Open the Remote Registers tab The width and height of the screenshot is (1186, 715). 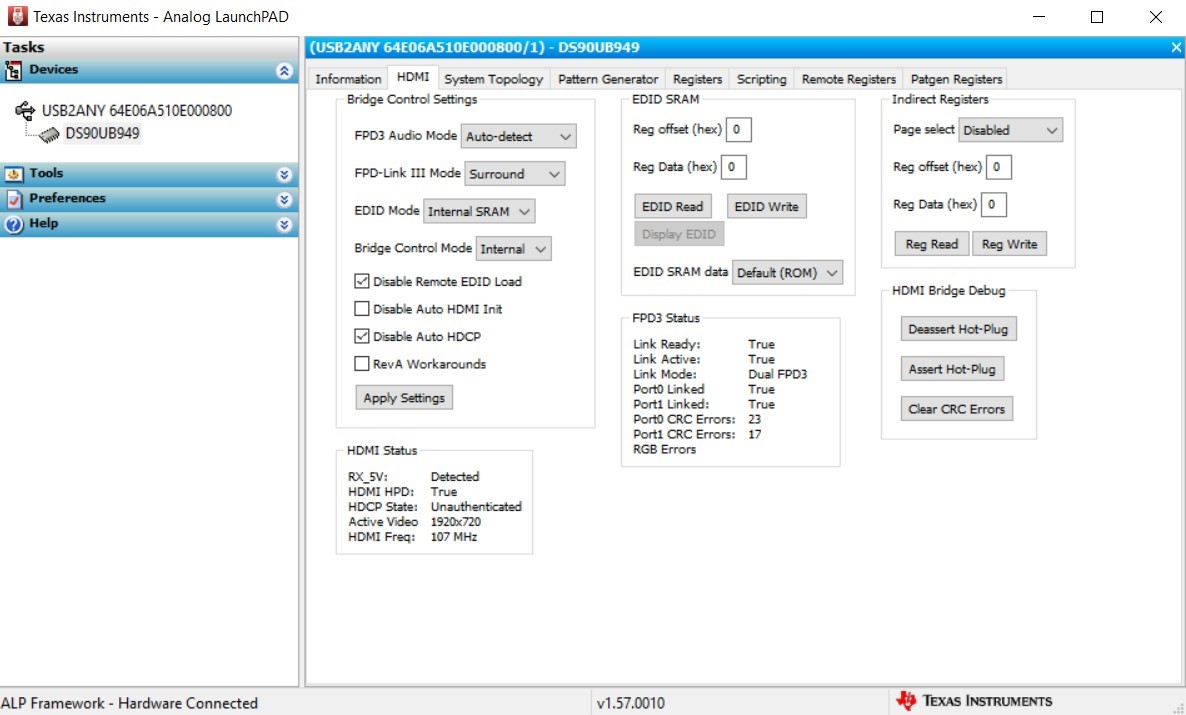click(x=849, y=79)
